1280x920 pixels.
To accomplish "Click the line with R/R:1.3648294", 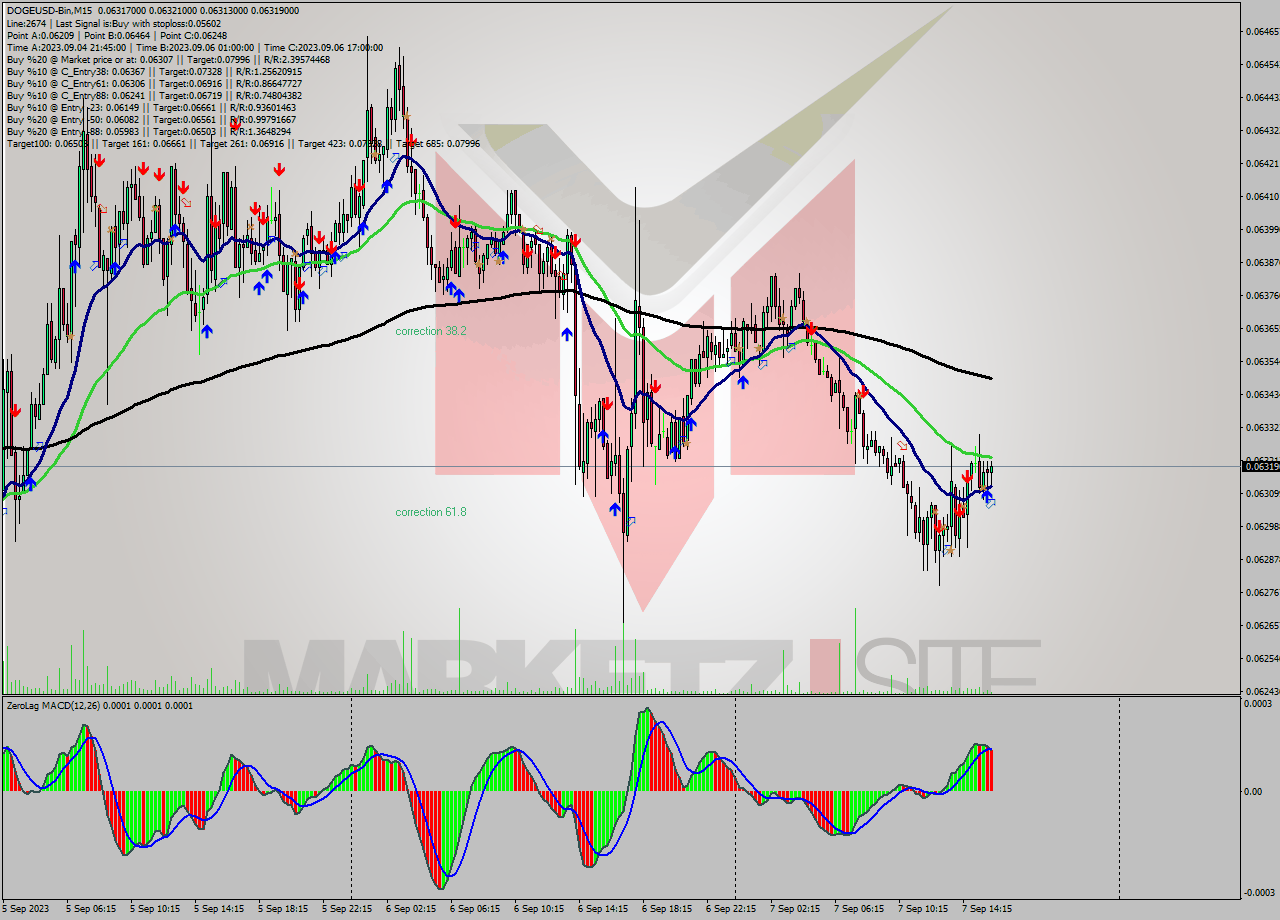I will pyautogui.click(x=148, y=131).
